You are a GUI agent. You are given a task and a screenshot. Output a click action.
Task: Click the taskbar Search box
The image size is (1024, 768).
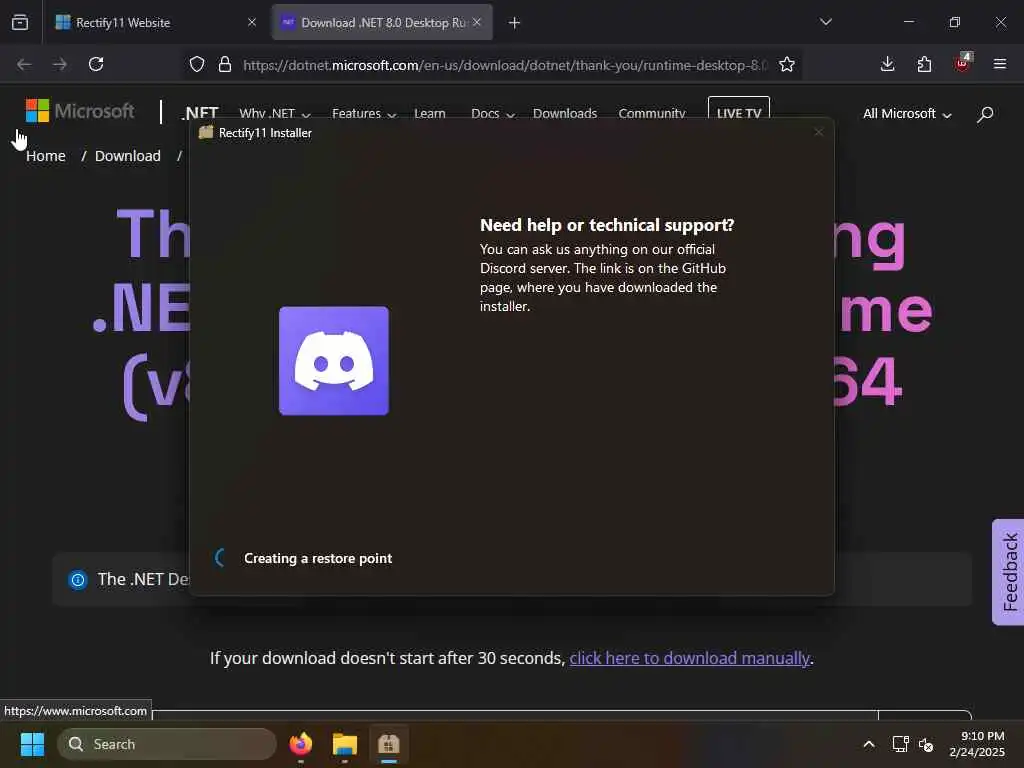pos(167,744)
